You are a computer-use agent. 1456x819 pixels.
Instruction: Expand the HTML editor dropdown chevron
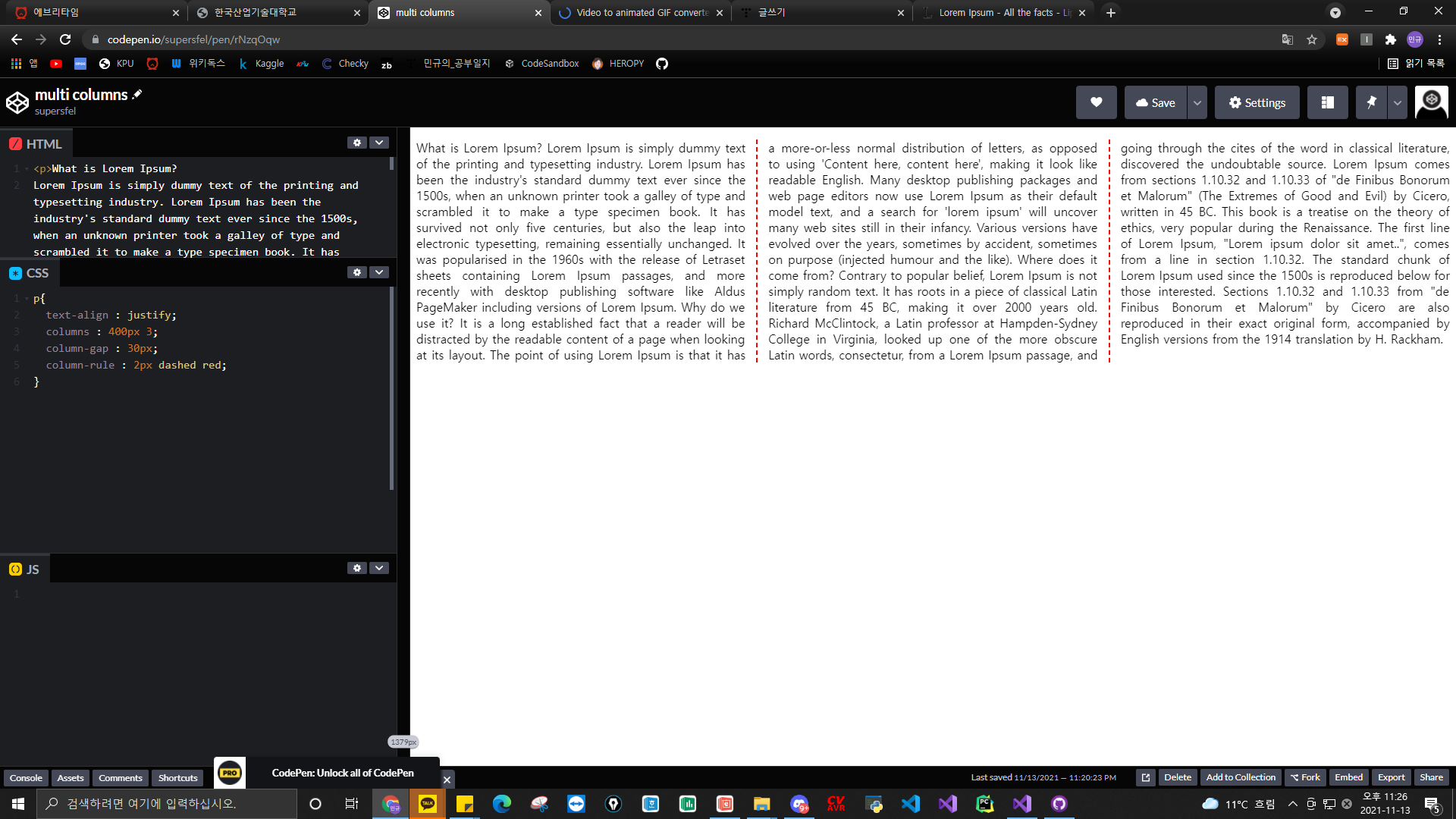click(x=379, y=143)
